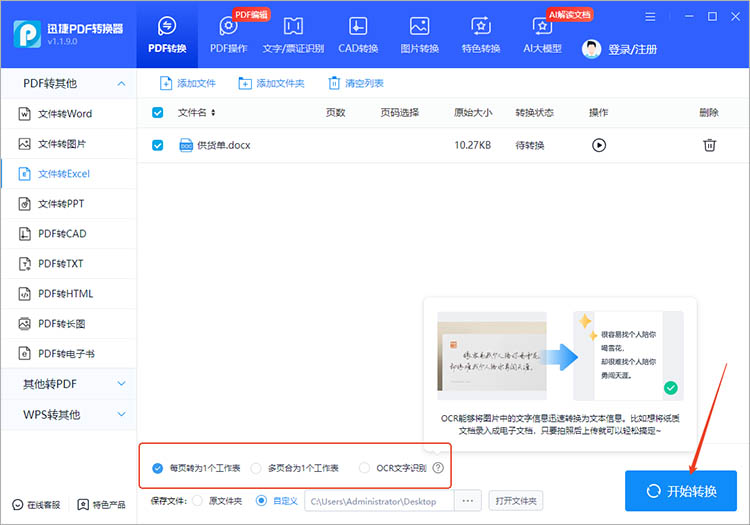Click the 操作 column header

point(598,112)
